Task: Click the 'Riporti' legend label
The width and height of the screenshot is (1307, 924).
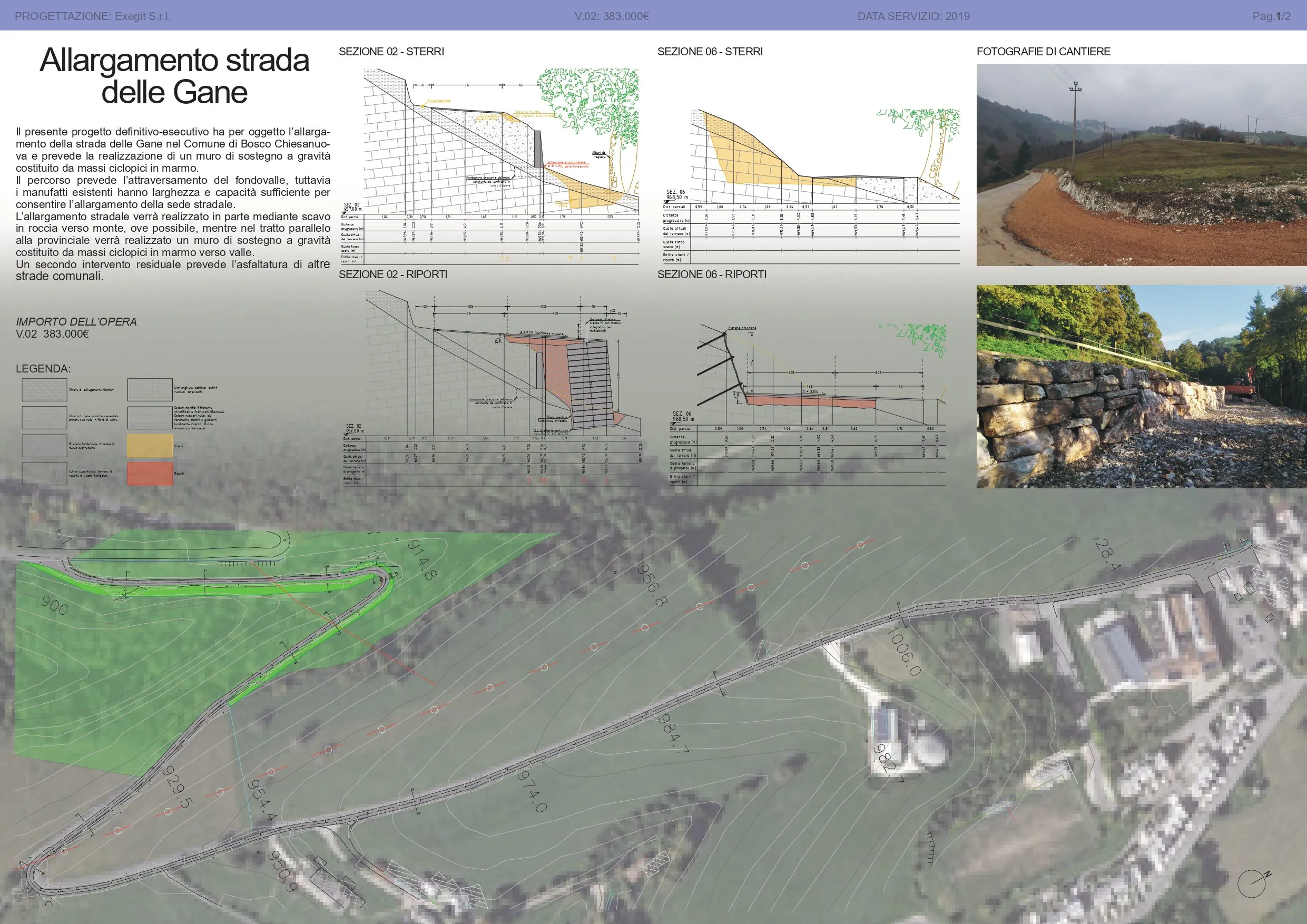Action: [x=179, y=474]
